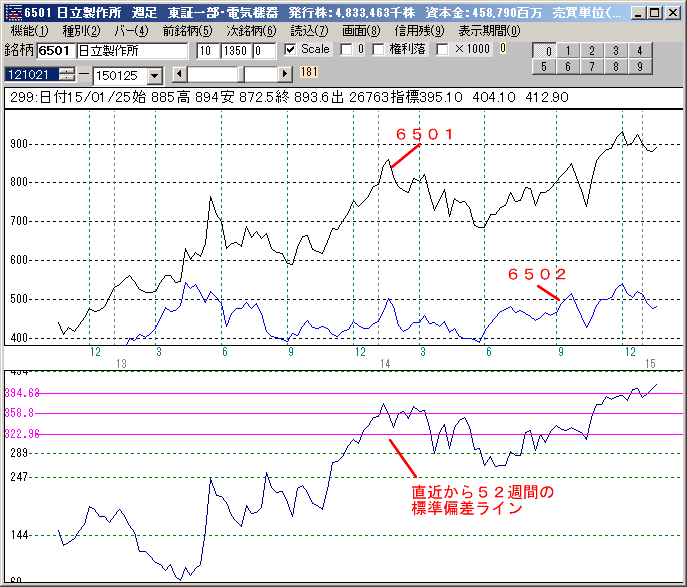Enable the ×1000 checkbox
This screenshot has height=587, width=687.
443,50
